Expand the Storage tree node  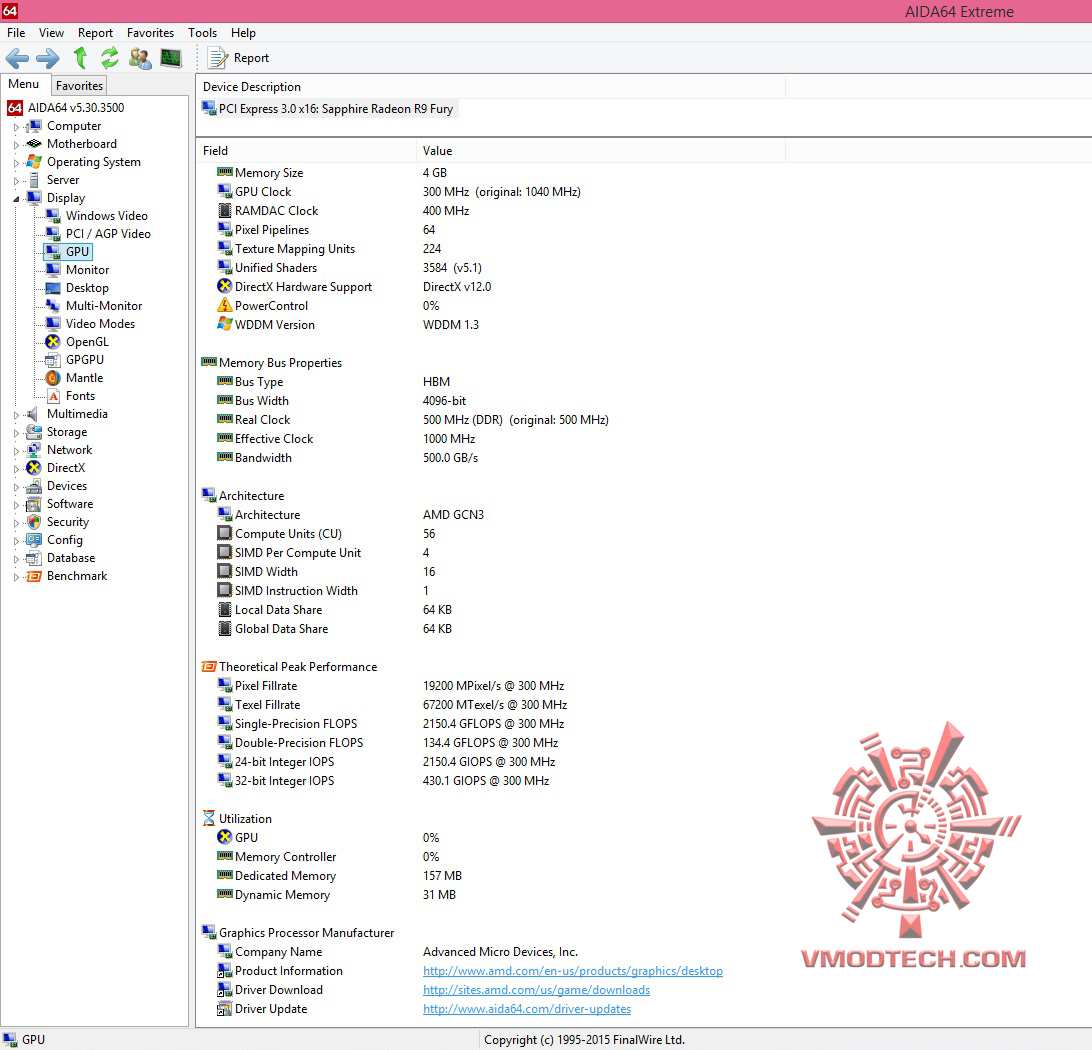(x=17, y=433)
